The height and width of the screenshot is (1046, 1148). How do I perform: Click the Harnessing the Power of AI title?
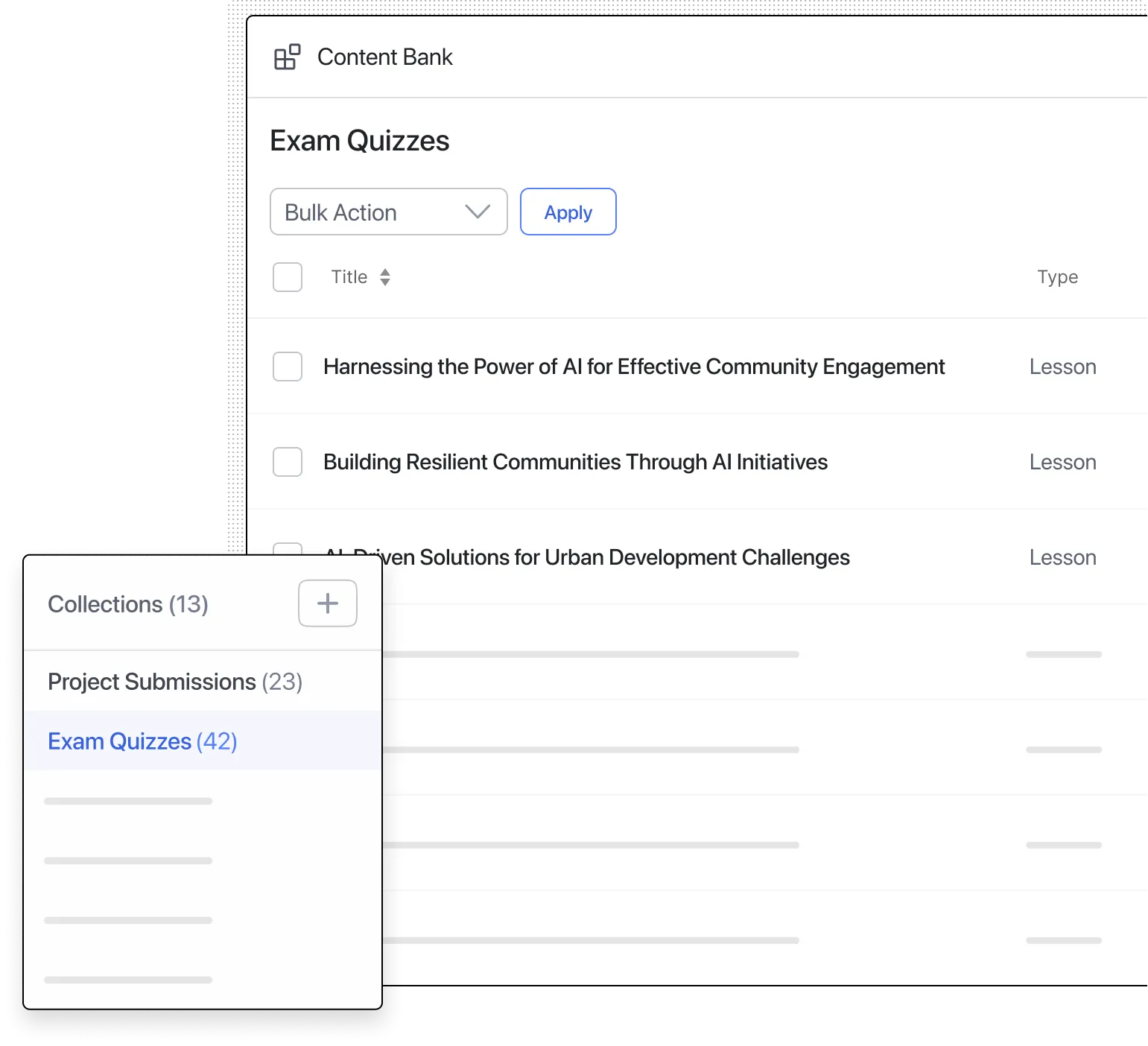pos(634,367)
